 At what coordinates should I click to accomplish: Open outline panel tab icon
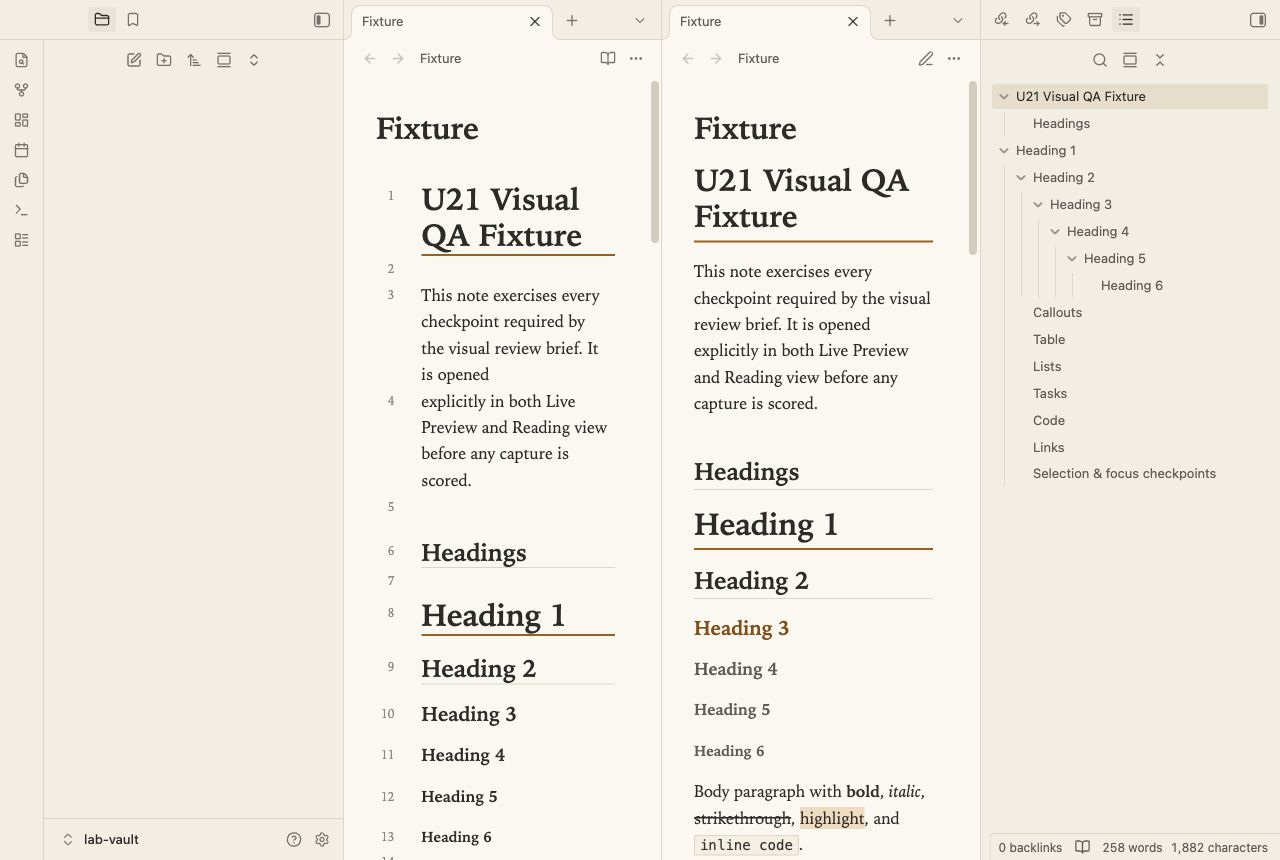(x=1126, y=20)
